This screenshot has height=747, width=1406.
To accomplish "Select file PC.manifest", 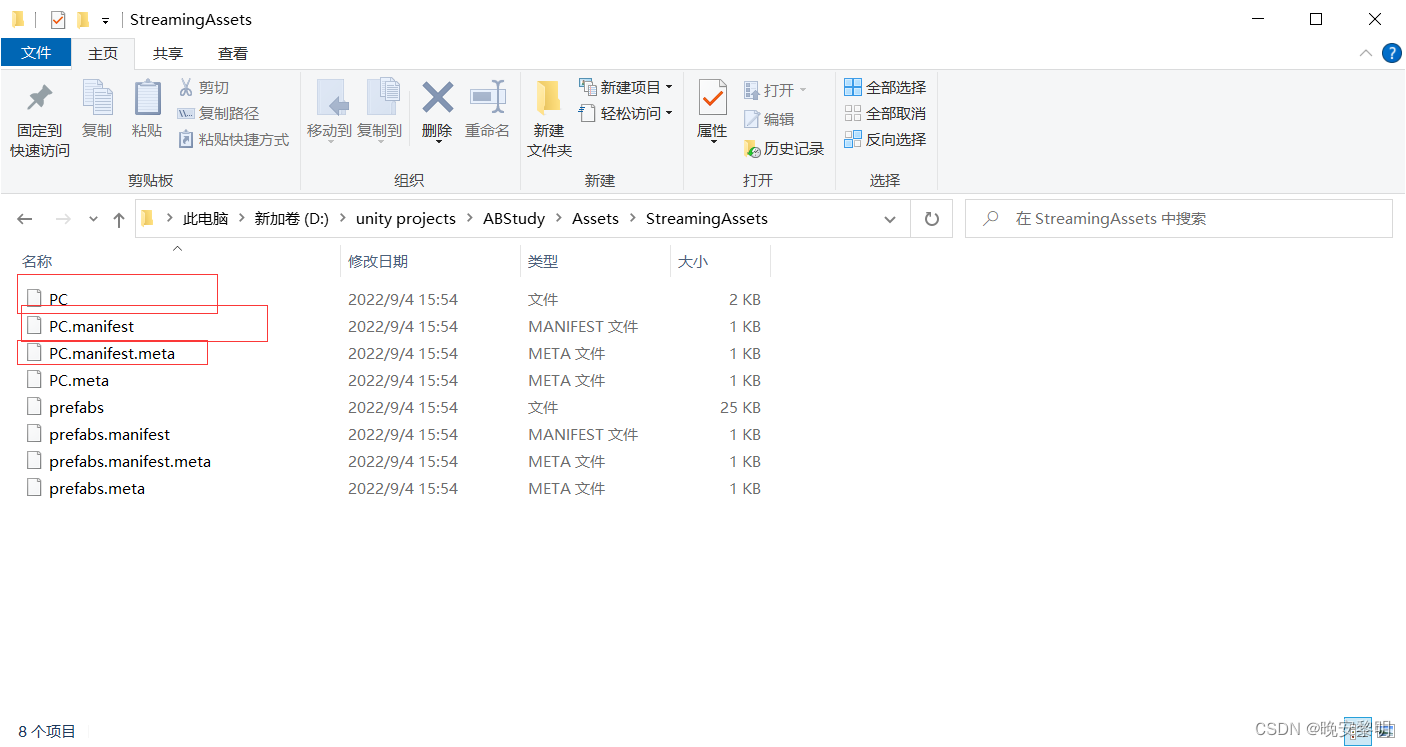I will click(x=91, y=327).
